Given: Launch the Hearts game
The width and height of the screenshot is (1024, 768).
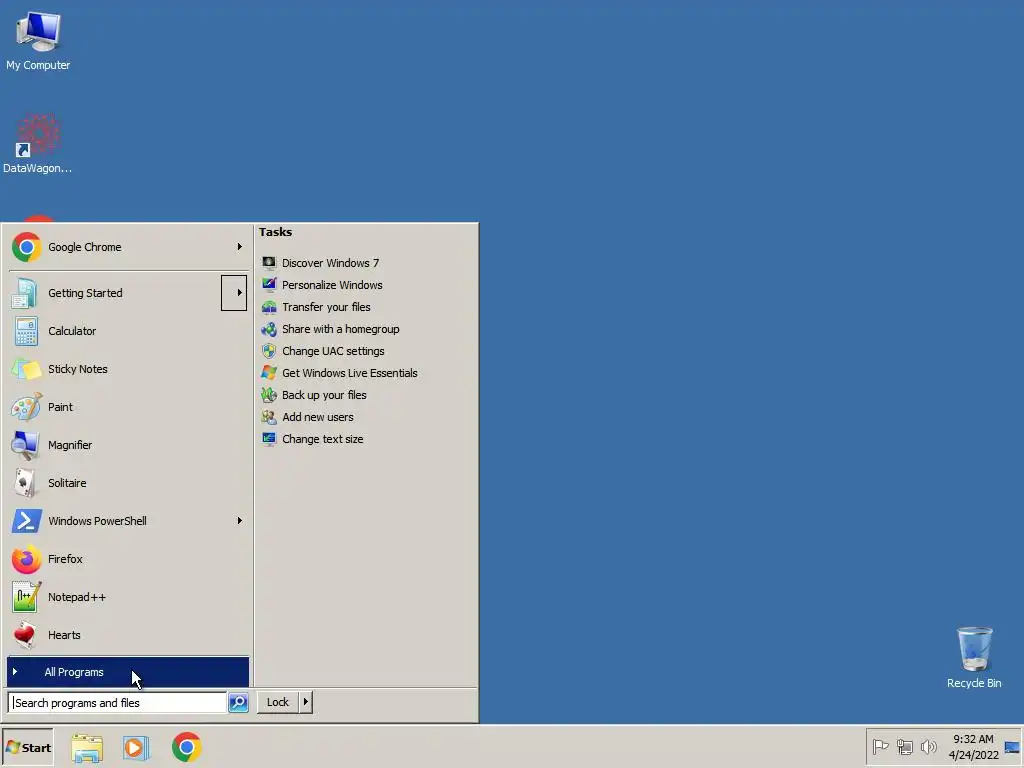Looking at the screenshot, I should [x=127, y=635].
